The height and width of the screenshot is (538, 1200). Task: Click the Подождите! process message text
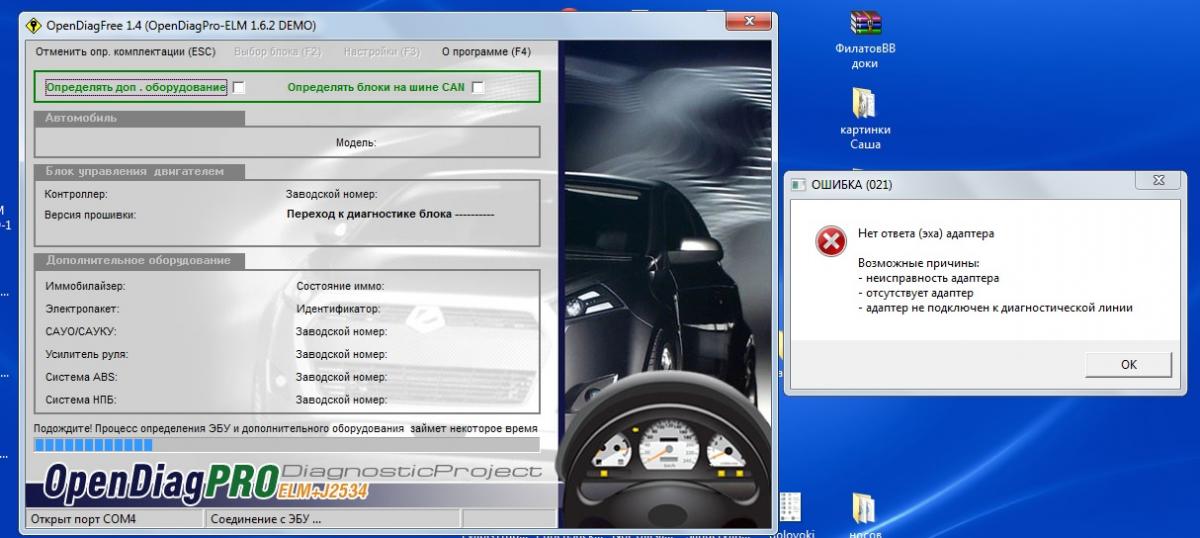[x=285, y=428]
